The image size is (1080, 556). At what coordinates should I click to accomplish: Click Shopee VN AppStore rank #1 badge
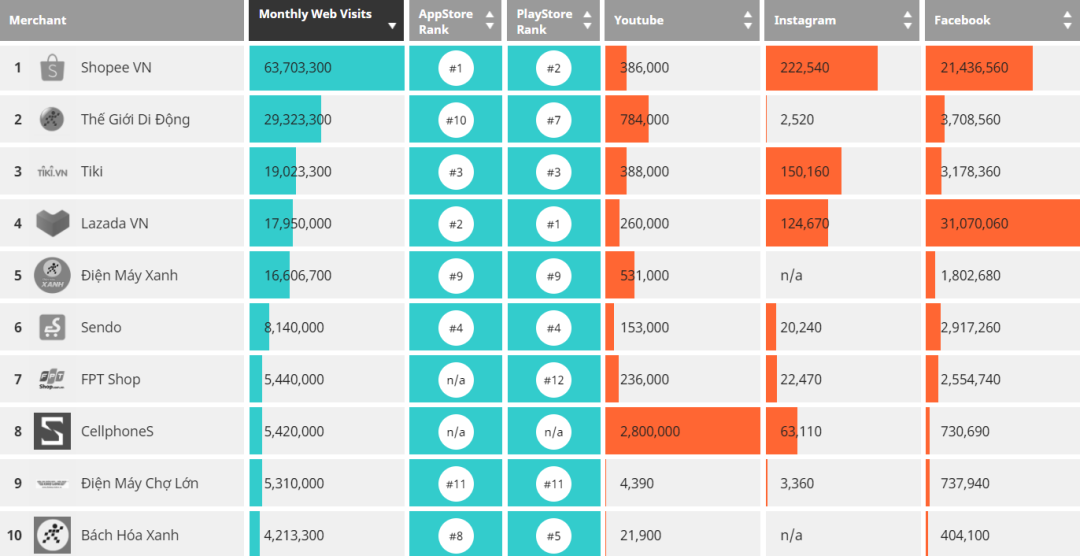point(455,68)
